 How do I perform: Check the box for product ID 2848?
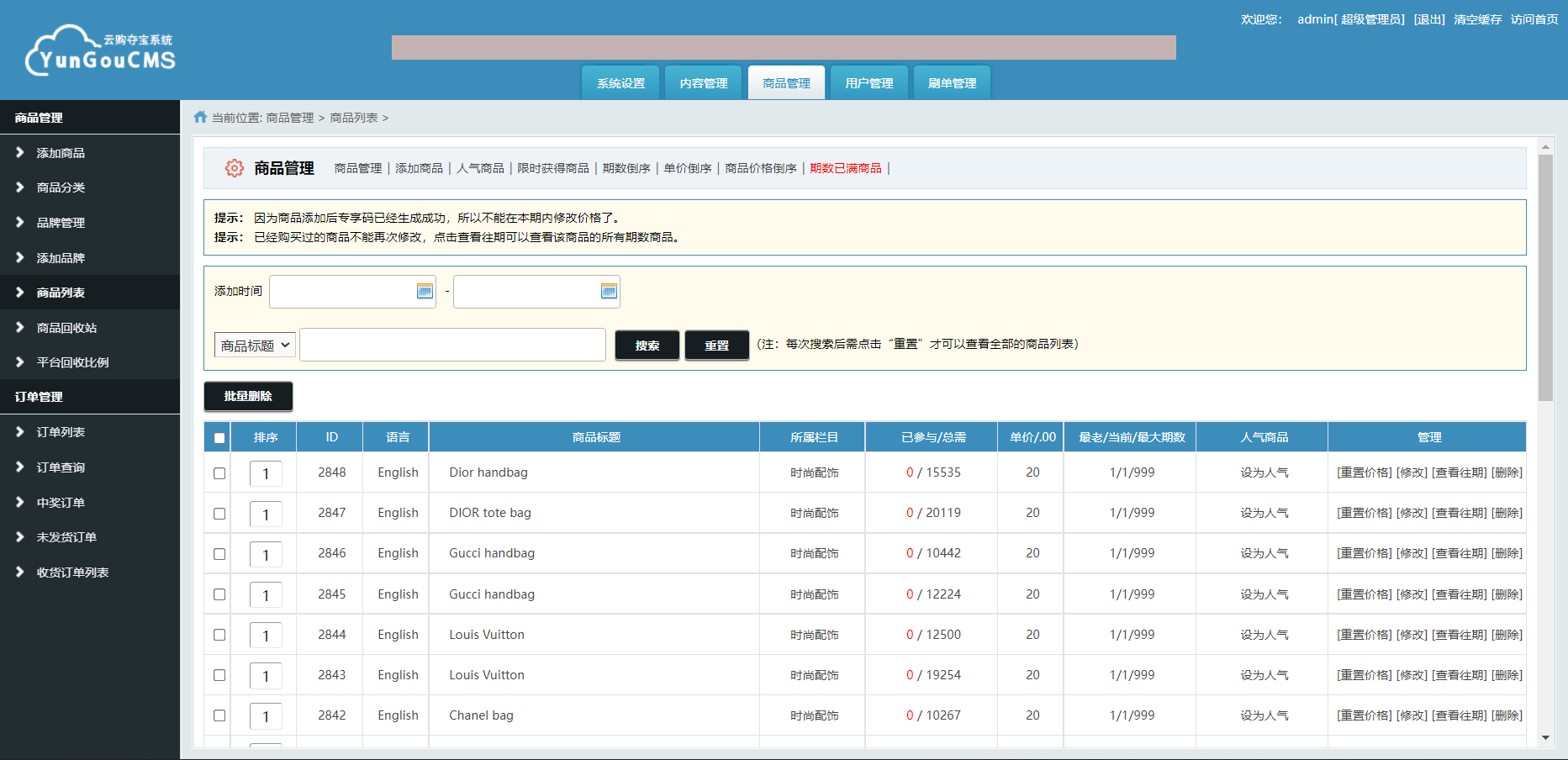pos(219,473)
